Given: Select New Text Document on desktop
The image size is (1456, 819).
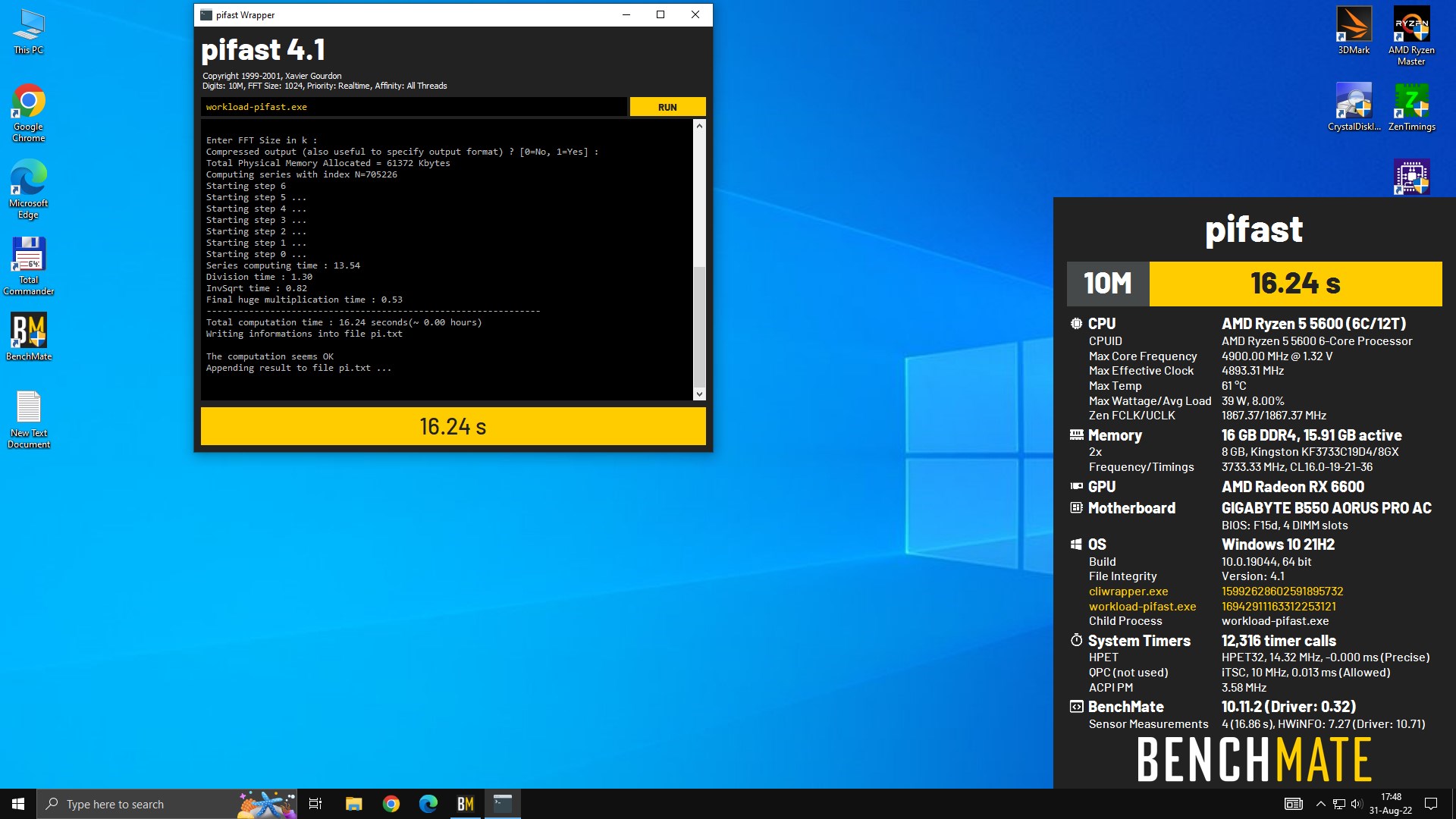Looking at the screenshot, I should 29,419.
